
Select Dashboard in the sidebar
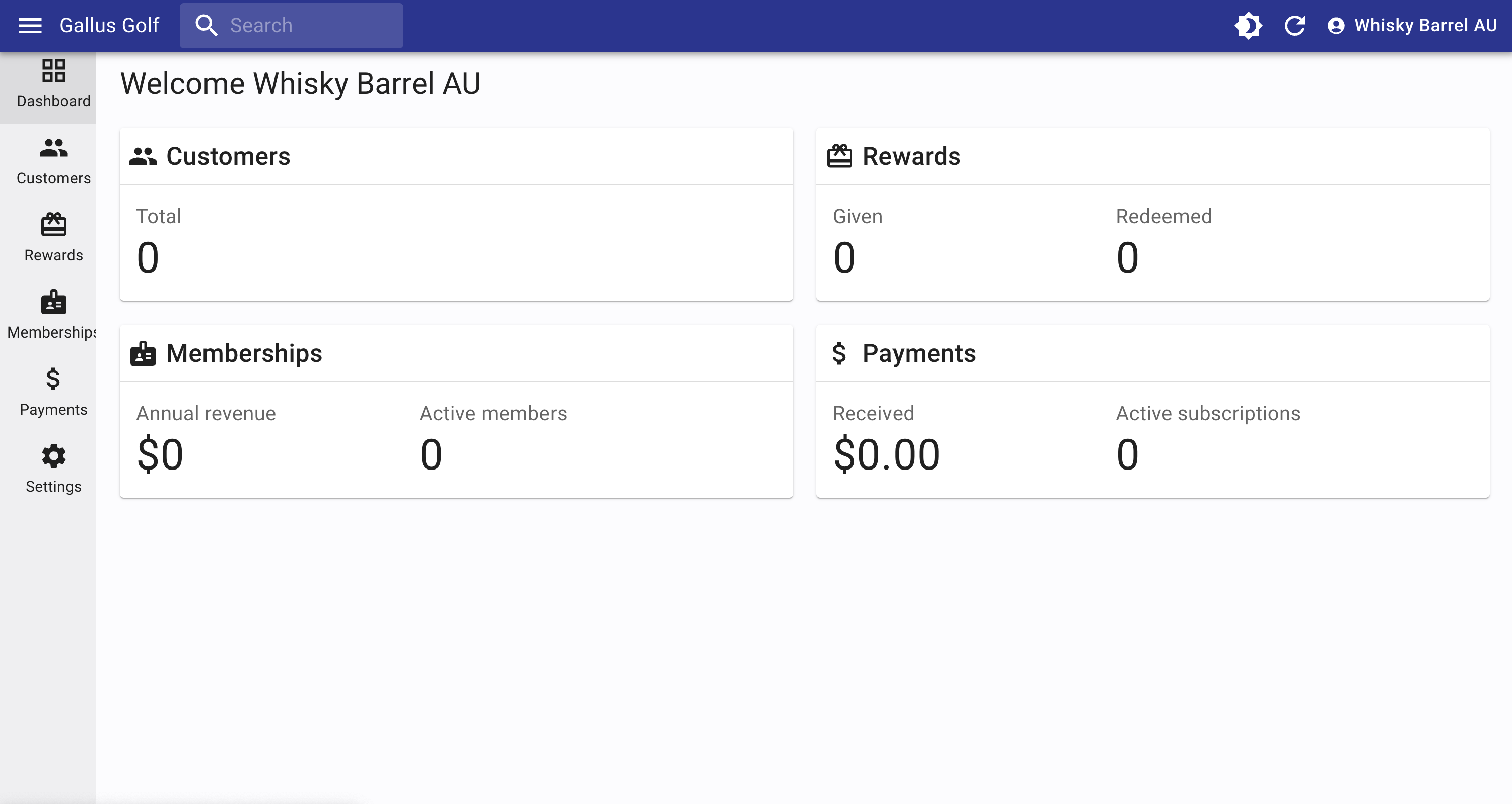[x=53, y=84]
